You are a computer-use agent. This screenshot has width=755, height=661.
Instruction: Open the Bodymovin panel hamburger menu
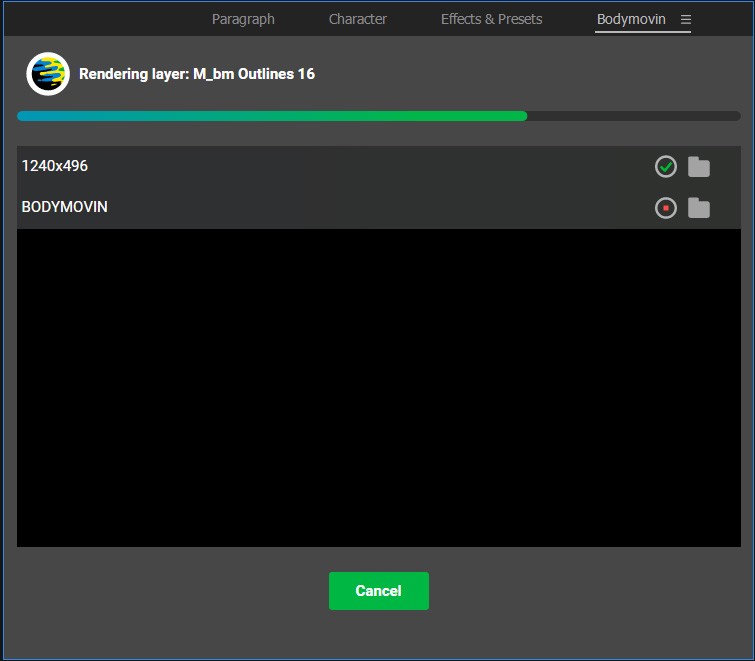(x=686, y=19)
